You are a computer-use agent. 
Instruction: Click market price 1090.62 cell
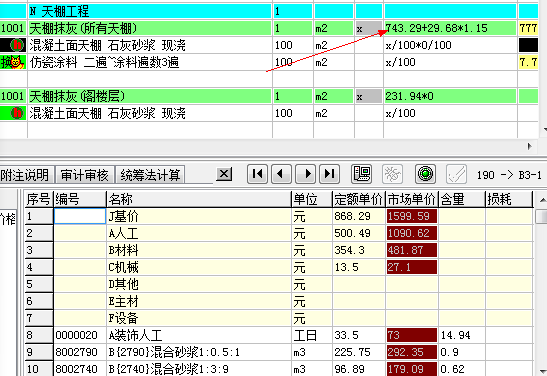pyautogui.click(x=412, y=233)
